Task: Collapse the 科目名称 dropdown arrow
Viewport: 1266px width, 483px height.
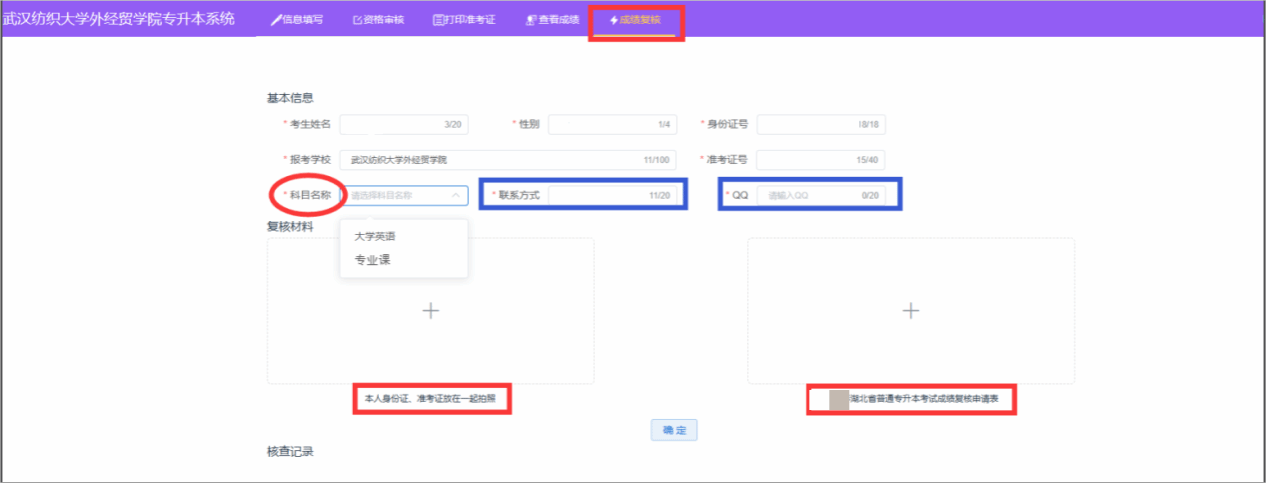Action: [x=456, y=196]
